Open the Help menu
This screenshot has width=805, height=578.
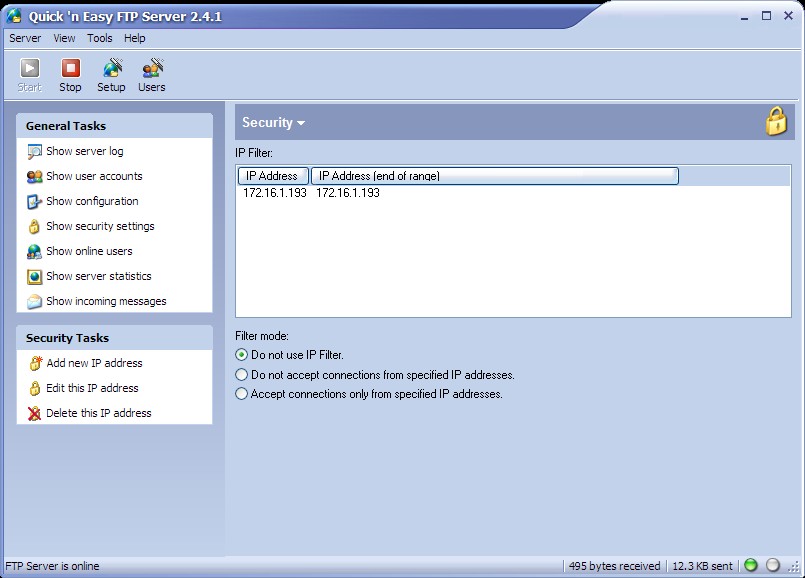click(x=135, y=38)
